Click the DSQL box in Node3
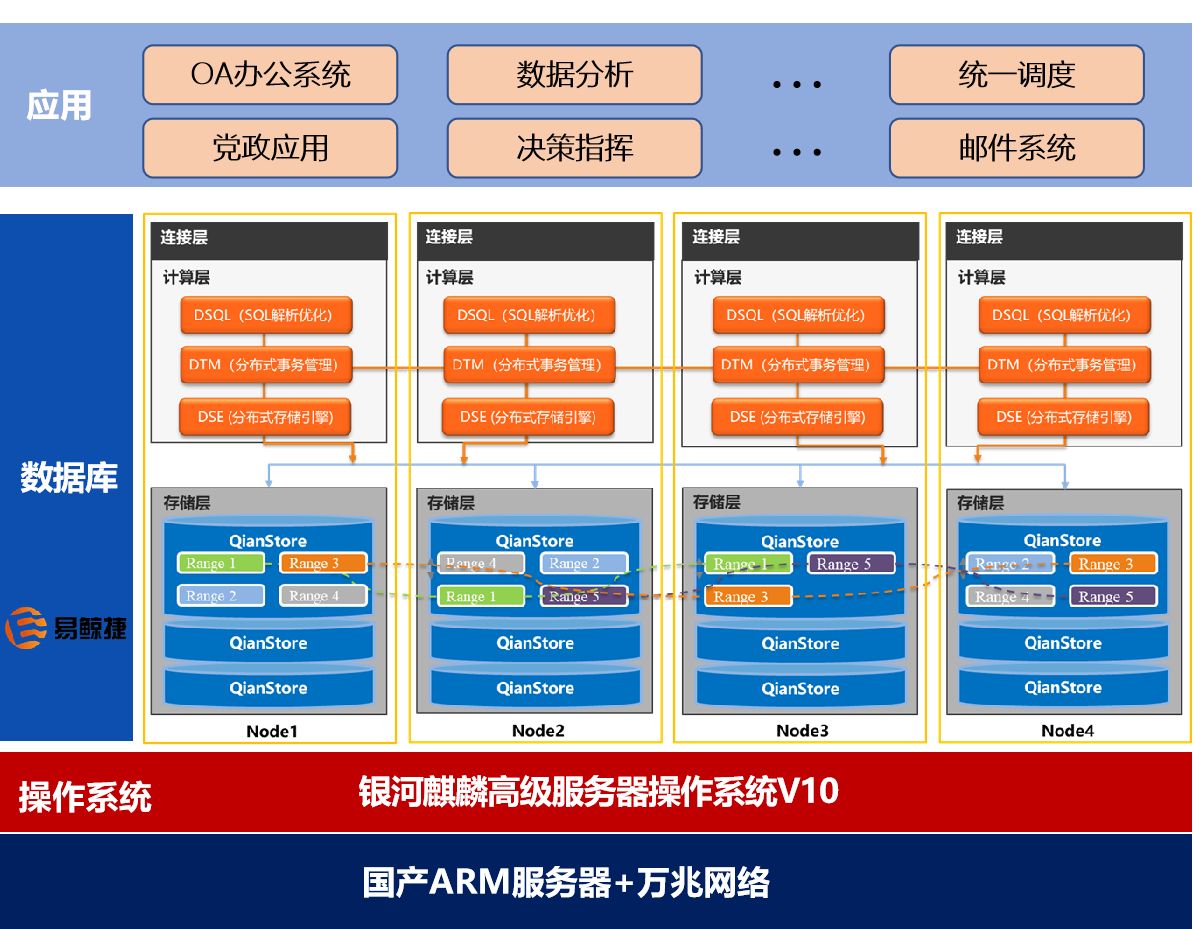1193x929 pixels. pos(799,315)
